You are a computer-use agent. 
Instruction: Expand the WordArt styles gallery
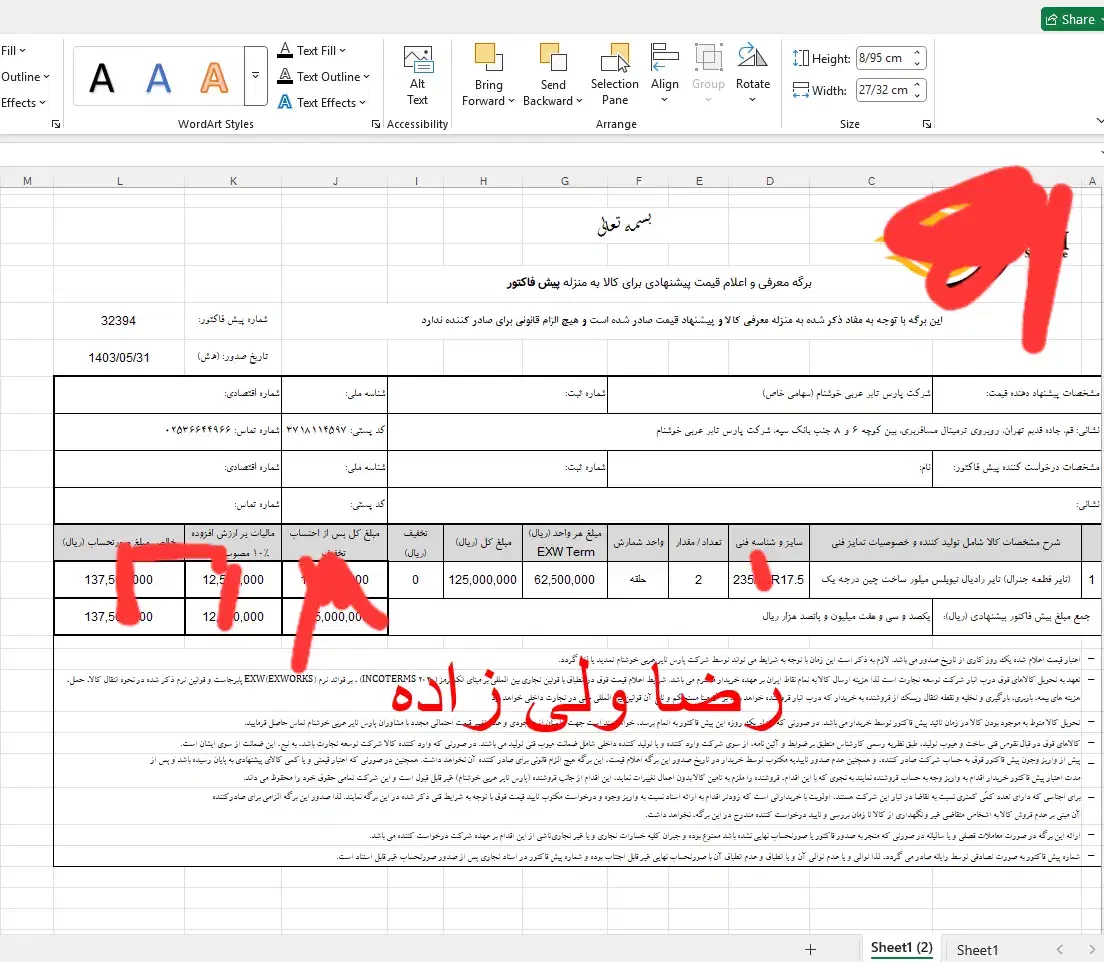(x=255, y=75)
